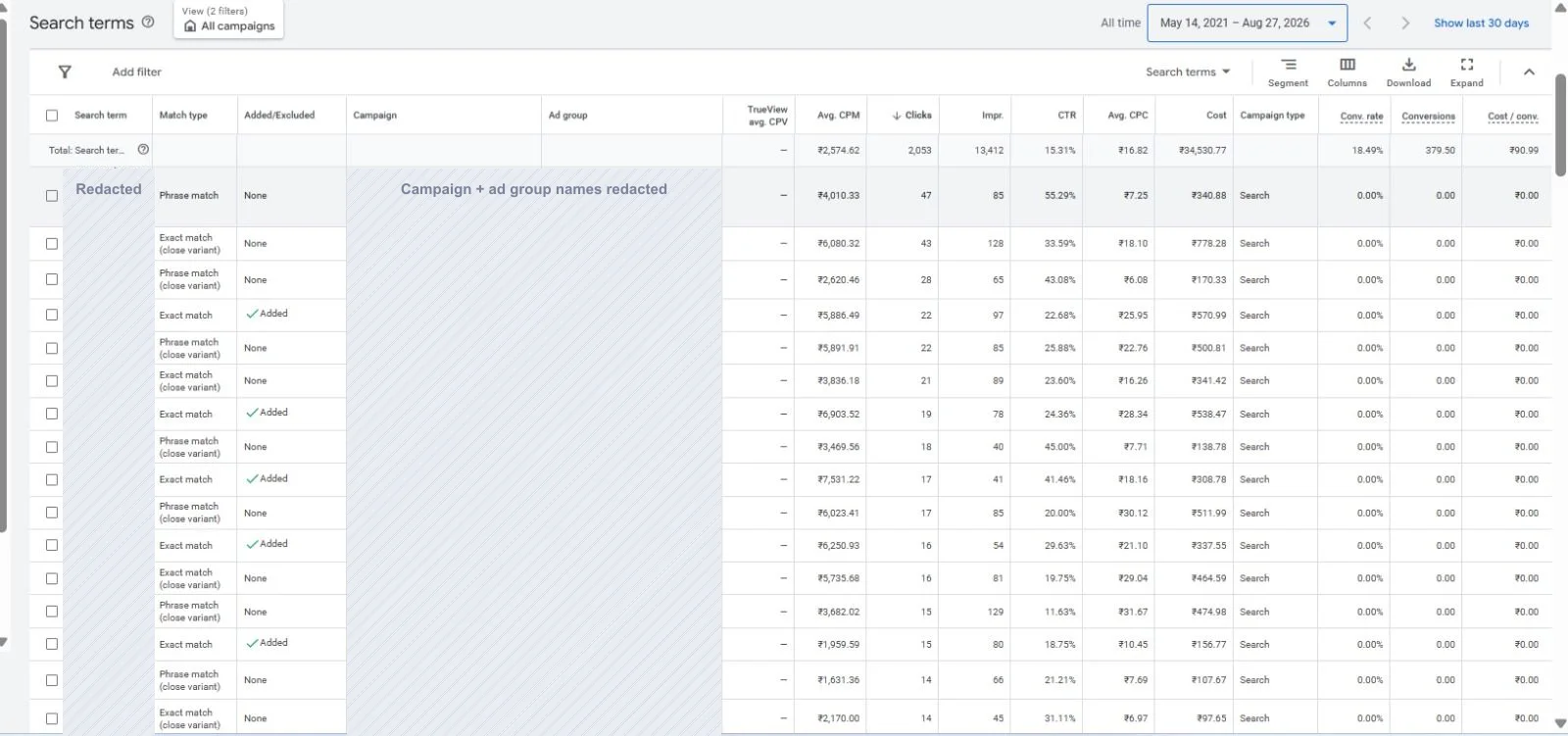Click Show last 30 days link

[1481, 23]
